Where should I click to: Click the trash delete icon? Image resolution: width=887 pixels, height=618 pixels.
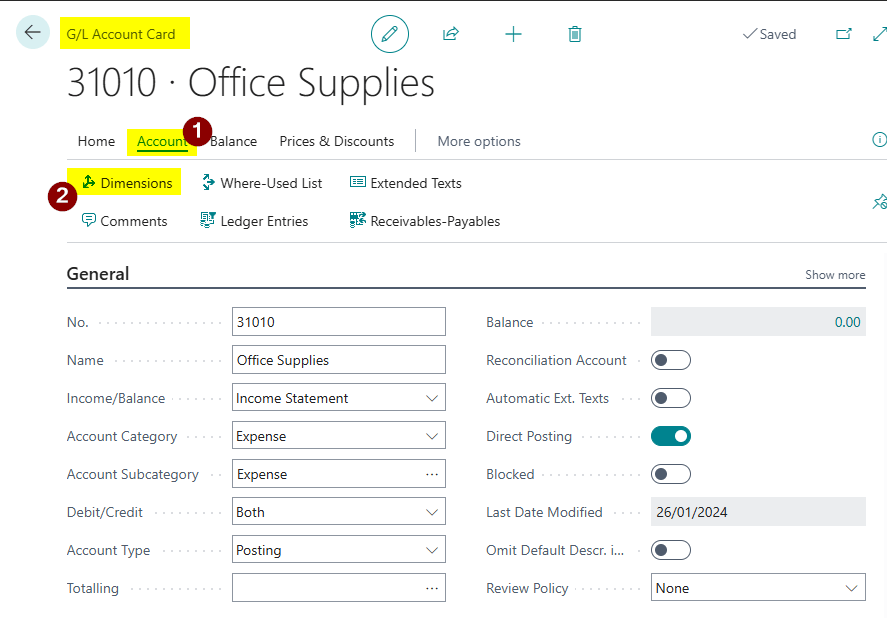pyautogui.click(x=575, y=34)
